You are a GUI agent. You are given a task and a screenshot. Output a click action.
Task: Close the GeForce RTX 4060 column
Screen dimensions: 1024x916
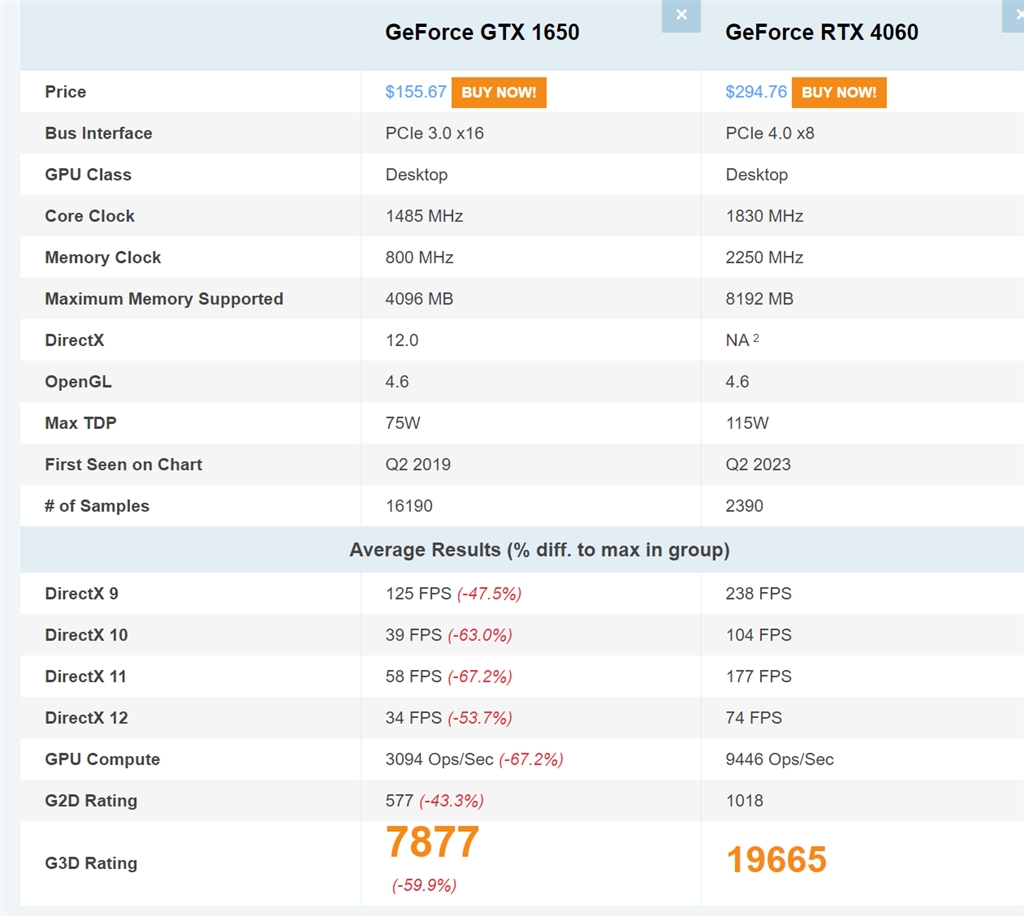(x=1015, y=15)
